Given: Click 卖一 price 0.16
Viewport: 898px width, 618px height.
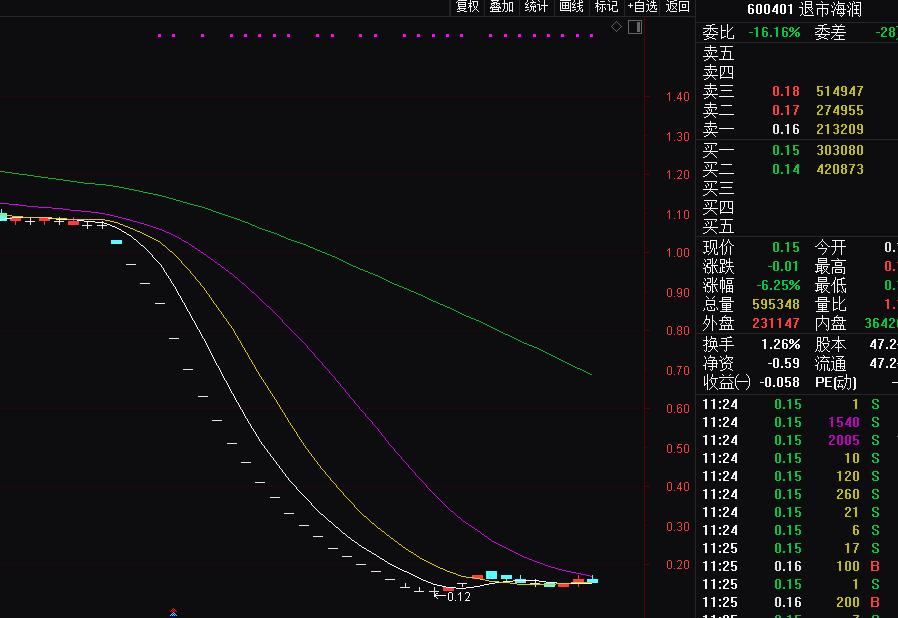Looking at the screenshot, I should click(x=785, y=129).
